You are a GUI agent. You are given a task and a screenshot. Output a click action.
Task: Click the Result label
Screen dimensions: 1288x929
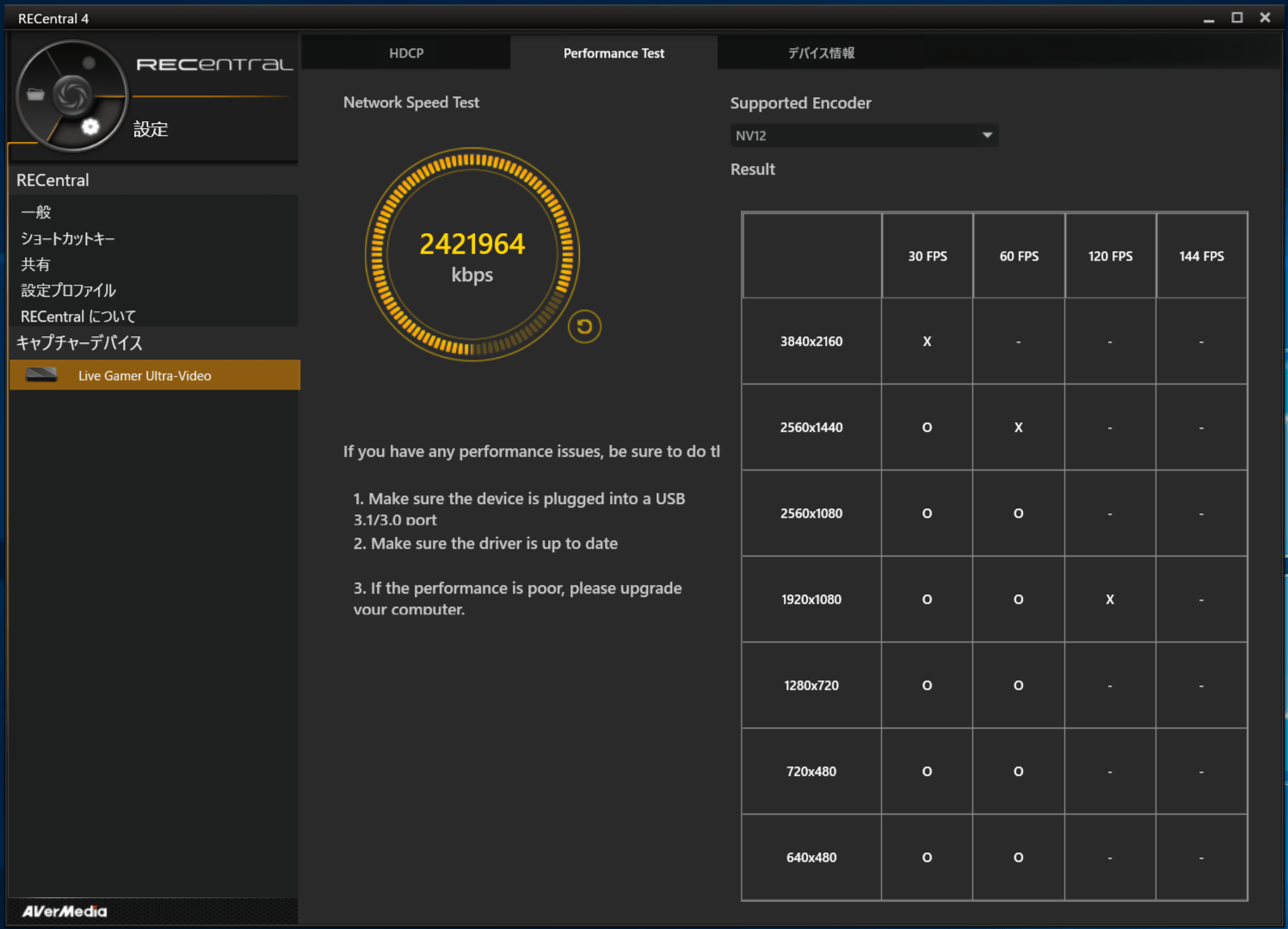pyautogui.click(x=753, y=169)
